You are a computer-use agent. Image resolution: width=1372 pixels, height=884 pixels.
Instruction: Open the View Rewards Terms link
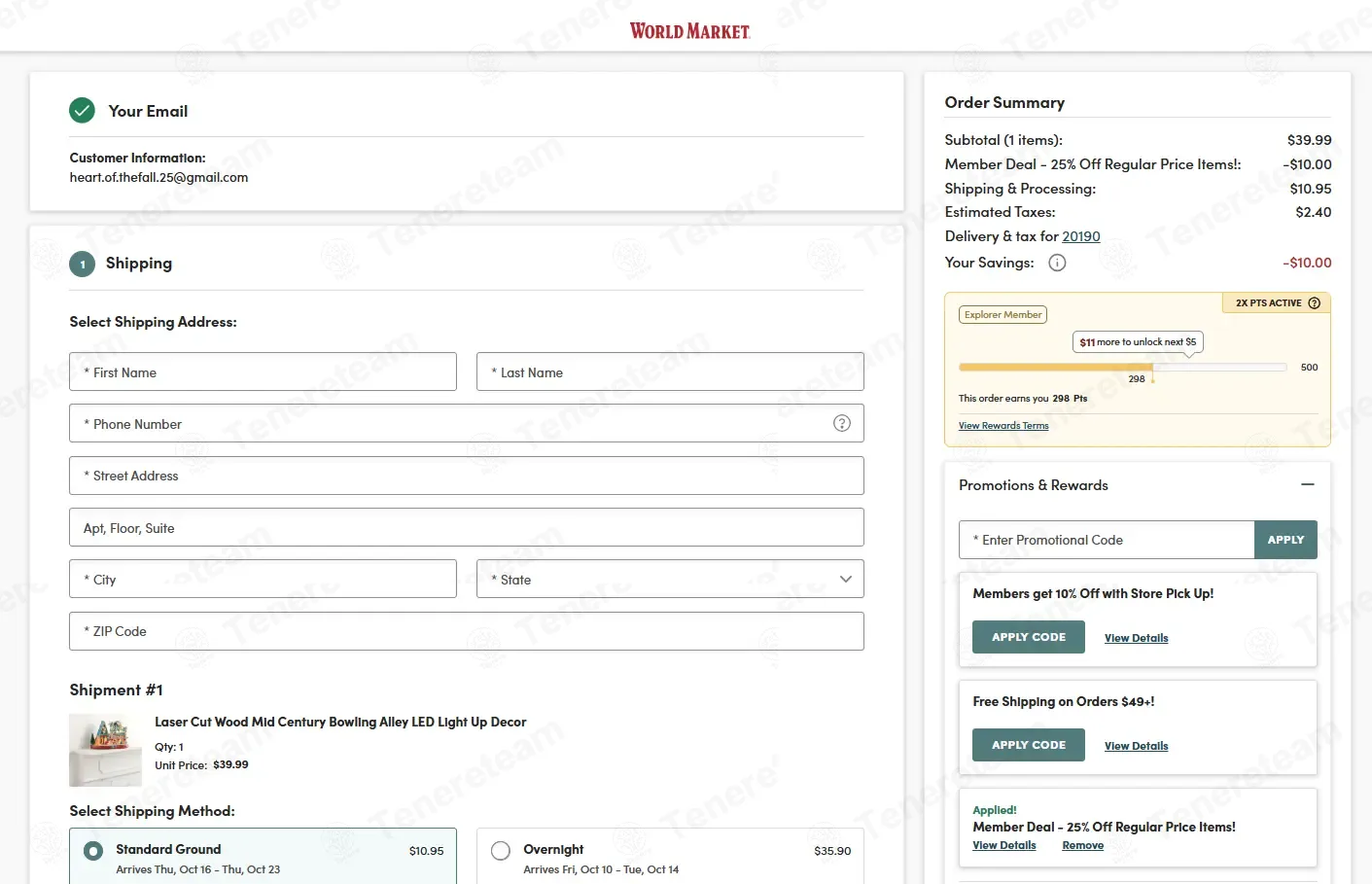[x=1003, y=425]
